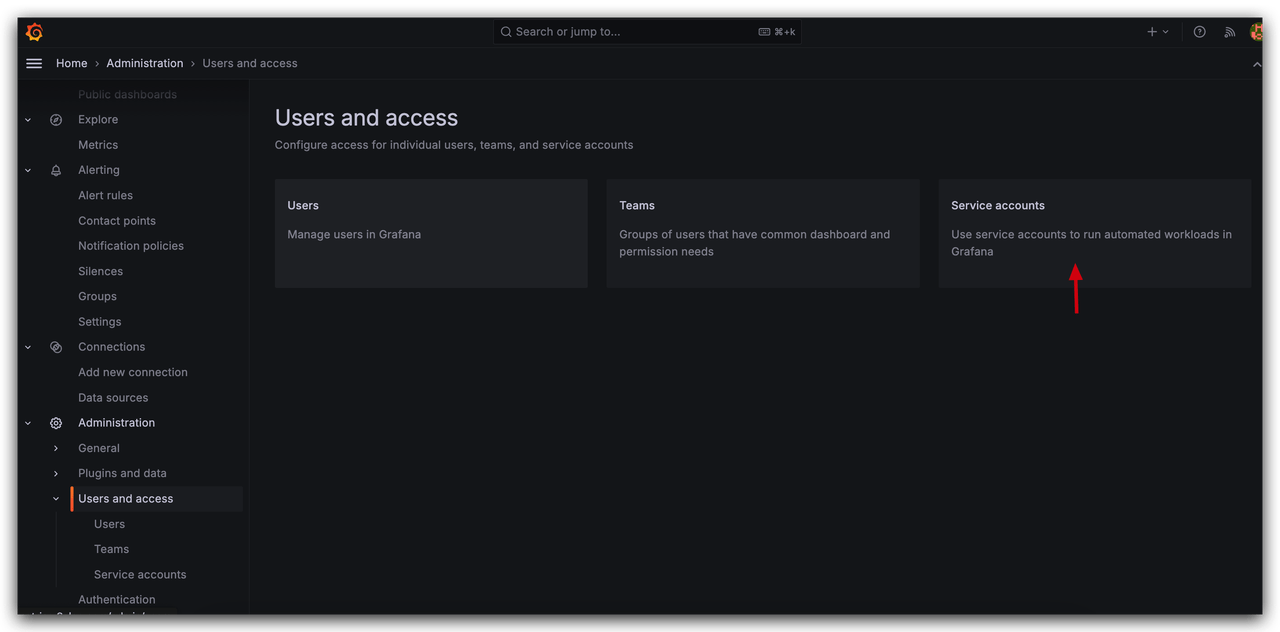This screenshot has width=1280, height=632.
Task: Open the plus new item dropdown
Action: (1157, 32)
